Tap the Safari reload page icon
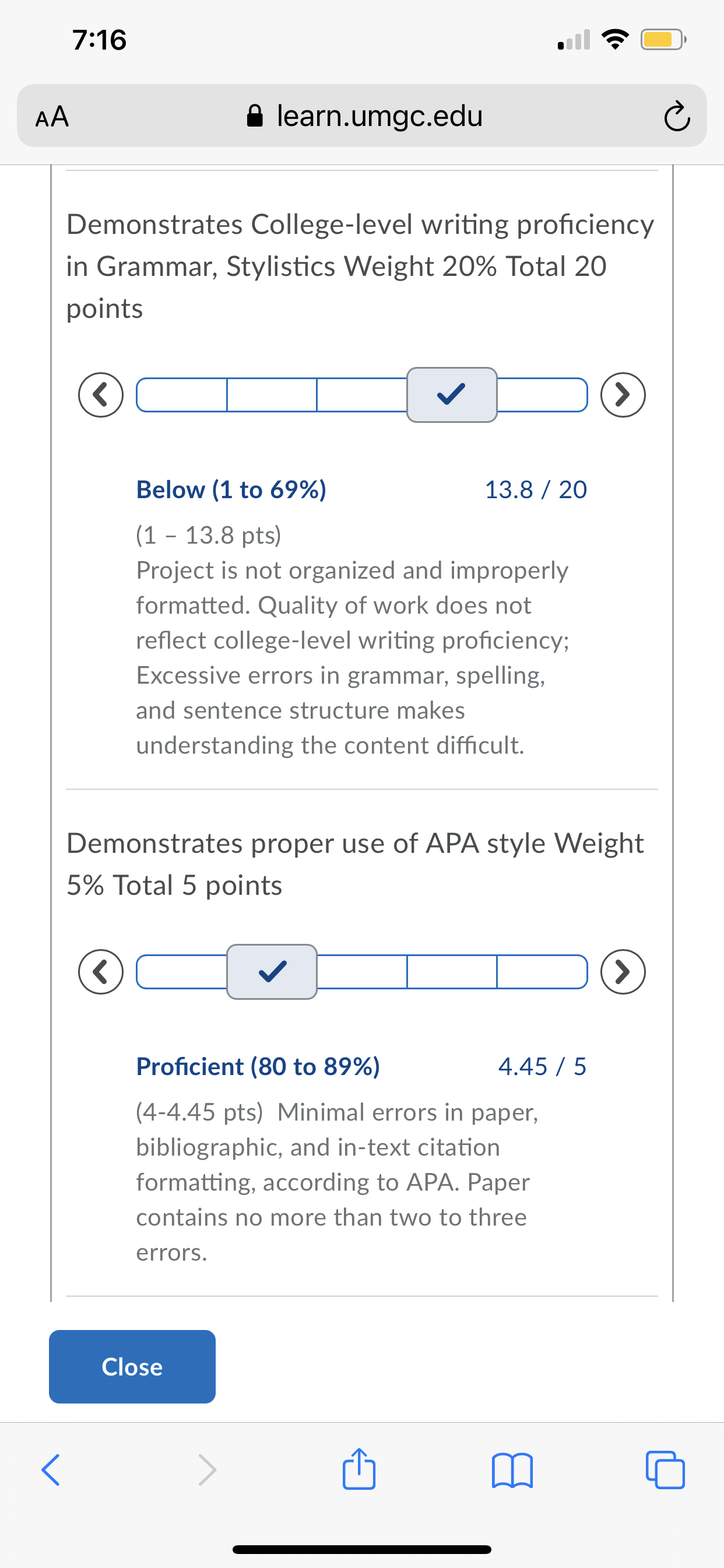The height and width of the screenshot is (1568, 724). click(677, 116)
